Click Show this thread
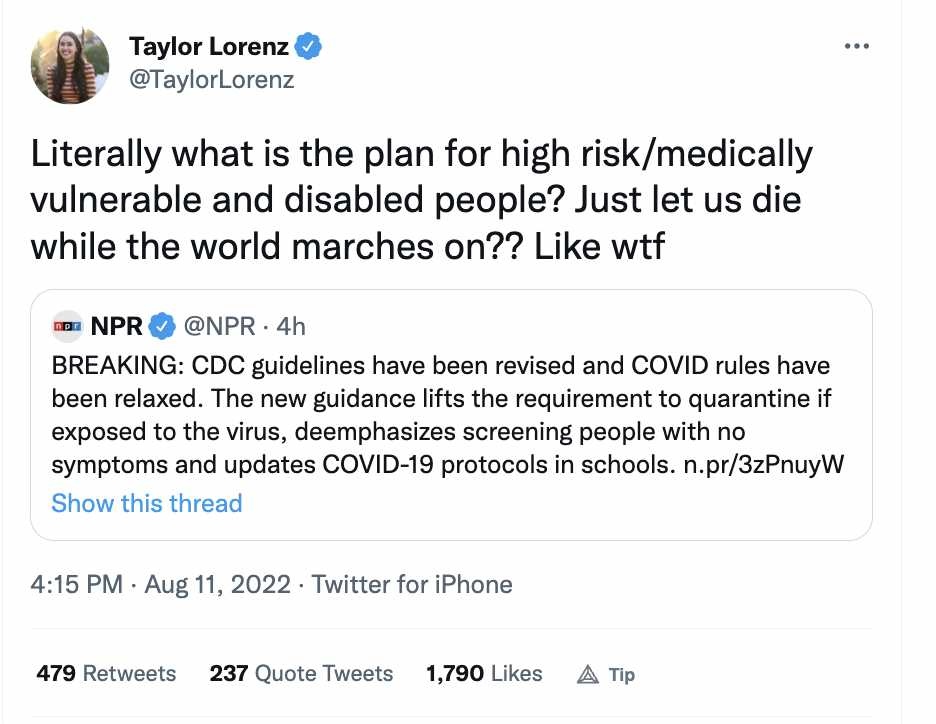The image size is (936, 724). 147,503
